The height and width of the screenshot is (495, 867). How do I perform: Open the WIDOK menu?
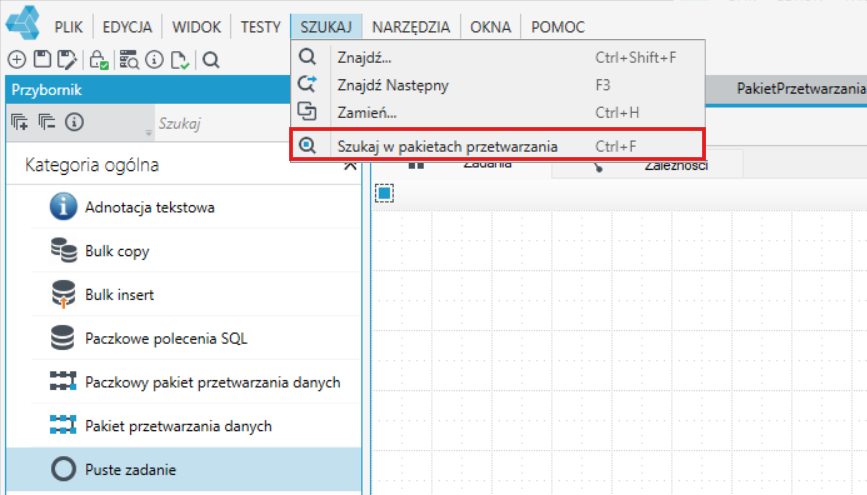tap(196, 27)
